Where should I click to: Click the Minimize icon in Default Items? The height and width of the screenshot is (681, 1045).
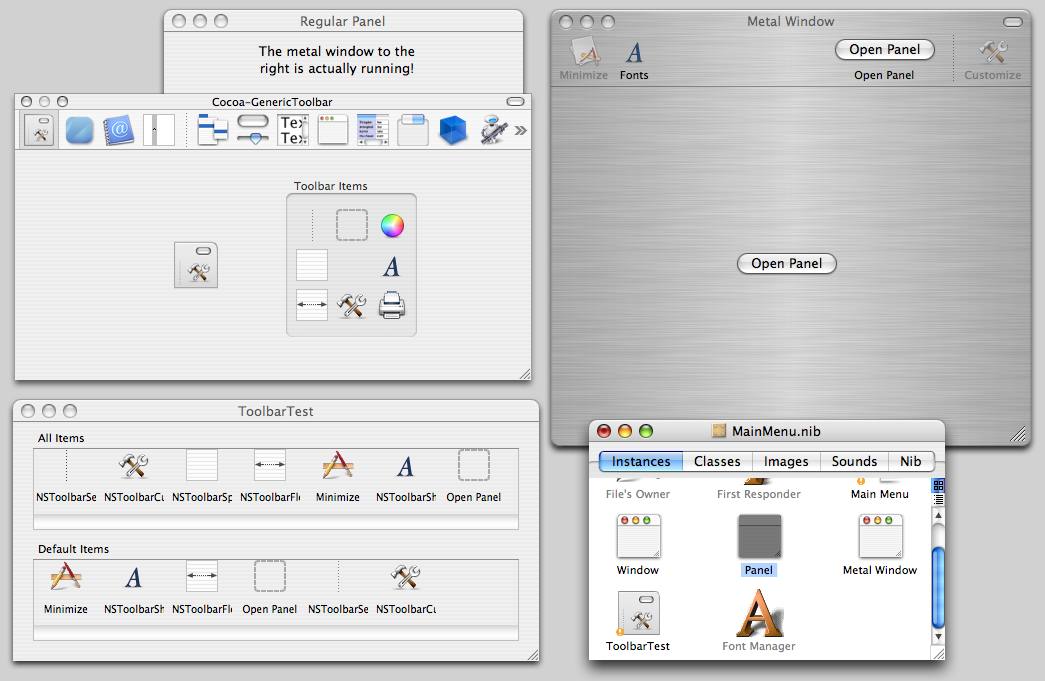pyautogui.click(x=65, y=578)
